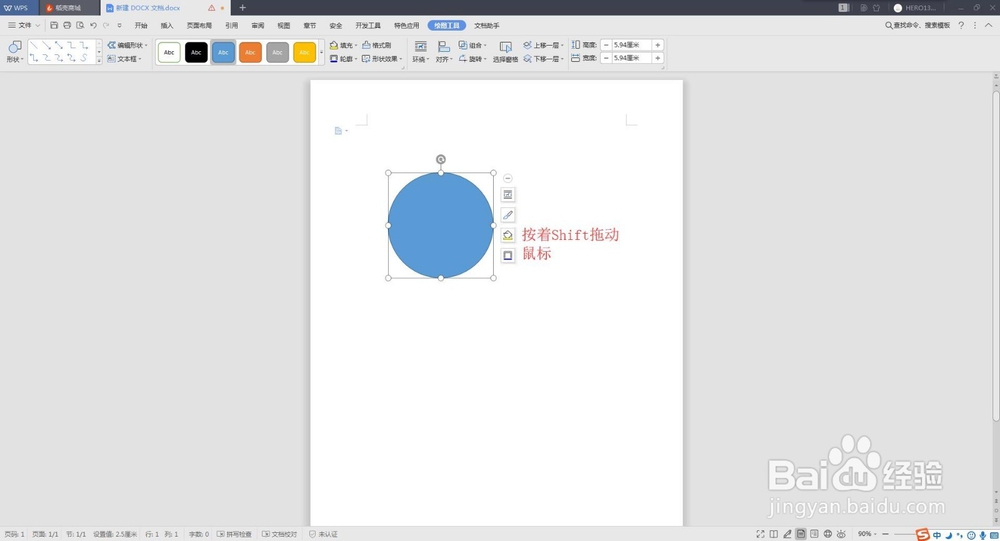Switch to 安全 security tab

[336, 26]
